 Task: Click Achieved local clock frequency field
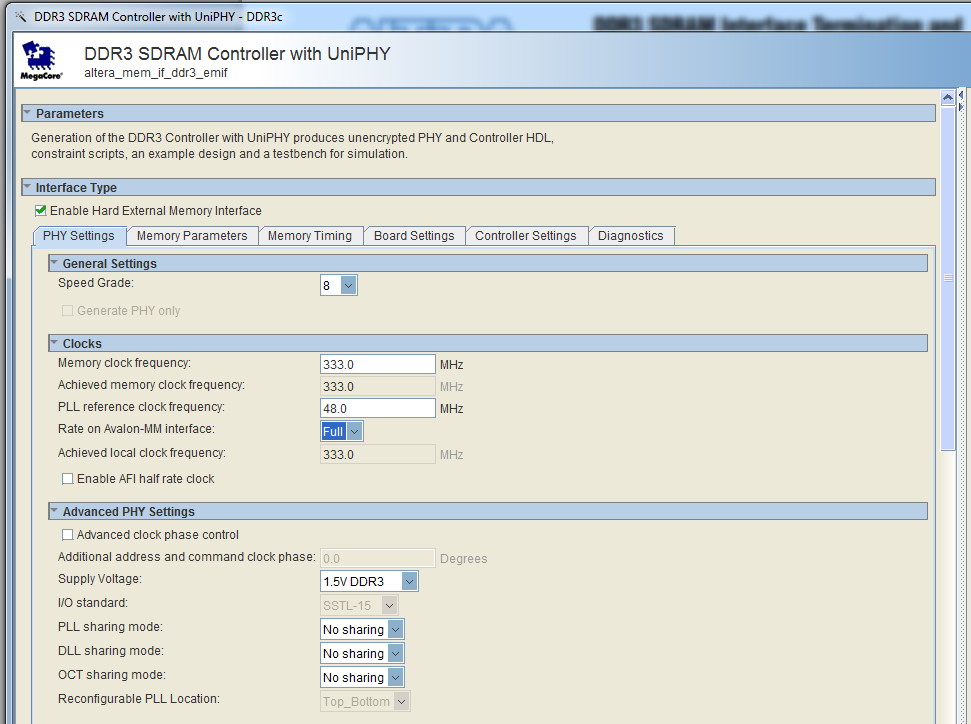(x=378, y=455)
